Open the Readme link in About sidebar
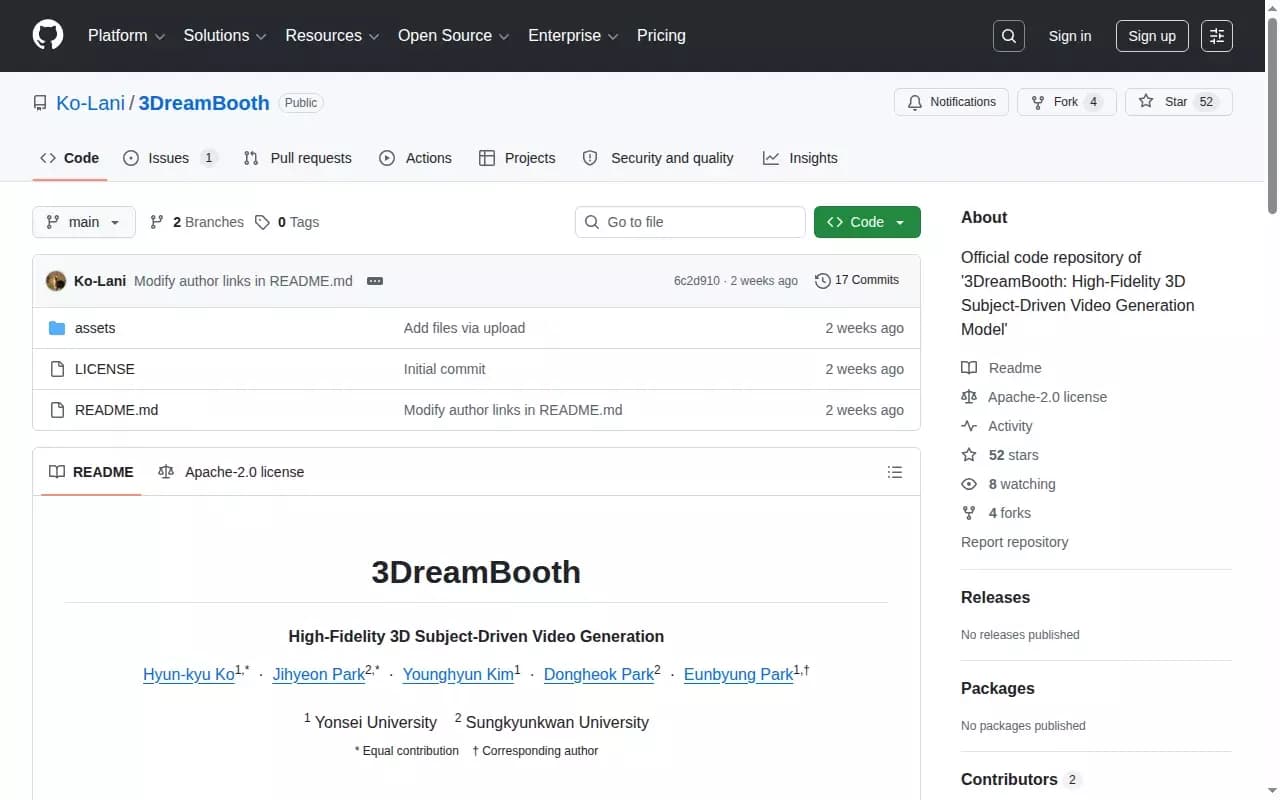 coord(1001,368)
